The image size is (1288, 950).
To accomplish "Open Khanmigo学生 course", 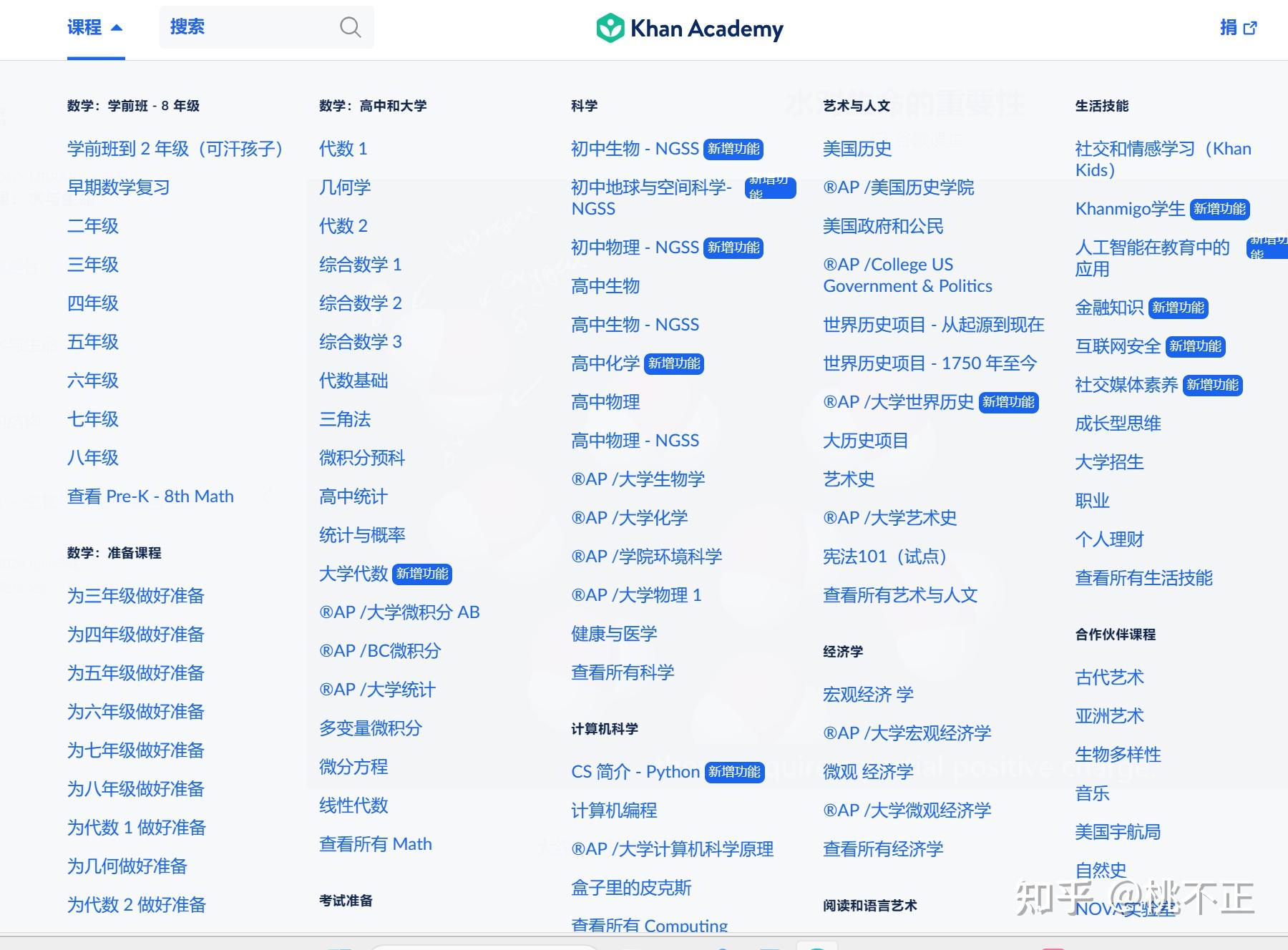I will [x=1131, y=209].
